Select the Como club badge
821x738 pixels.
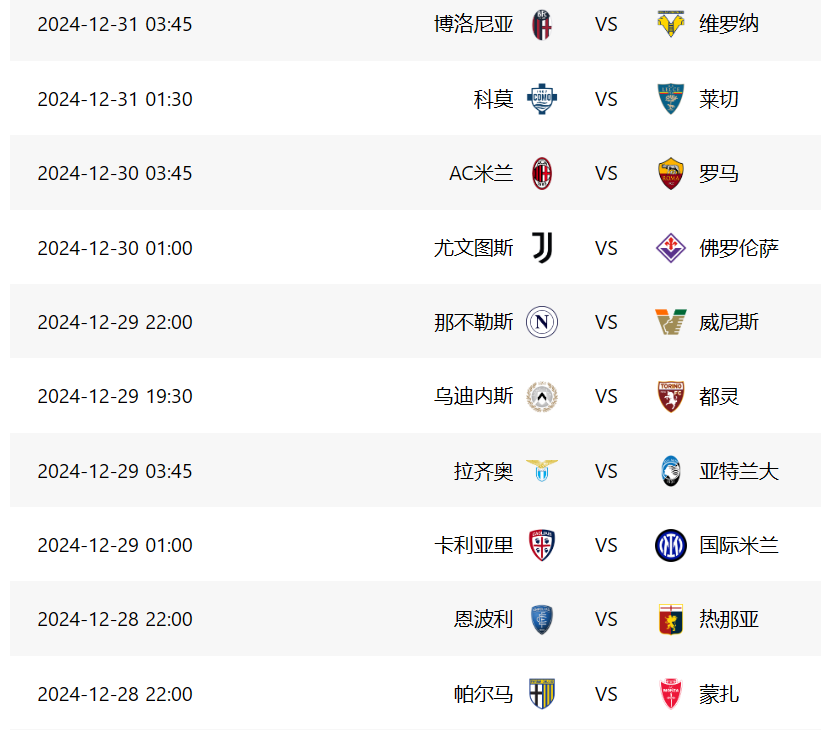pos(541,98)
